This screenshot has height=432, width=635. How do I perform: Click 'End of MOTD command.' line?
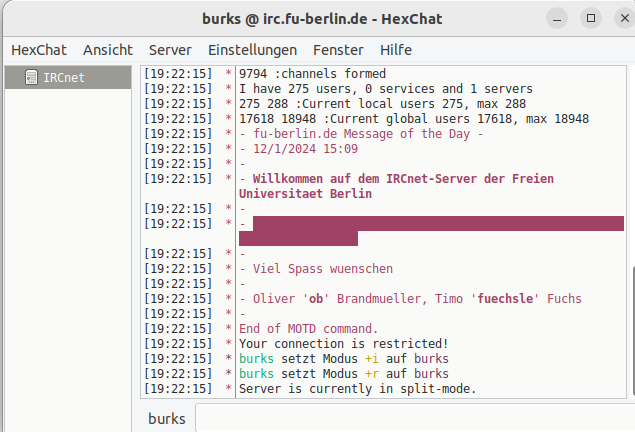click(308, 328)
